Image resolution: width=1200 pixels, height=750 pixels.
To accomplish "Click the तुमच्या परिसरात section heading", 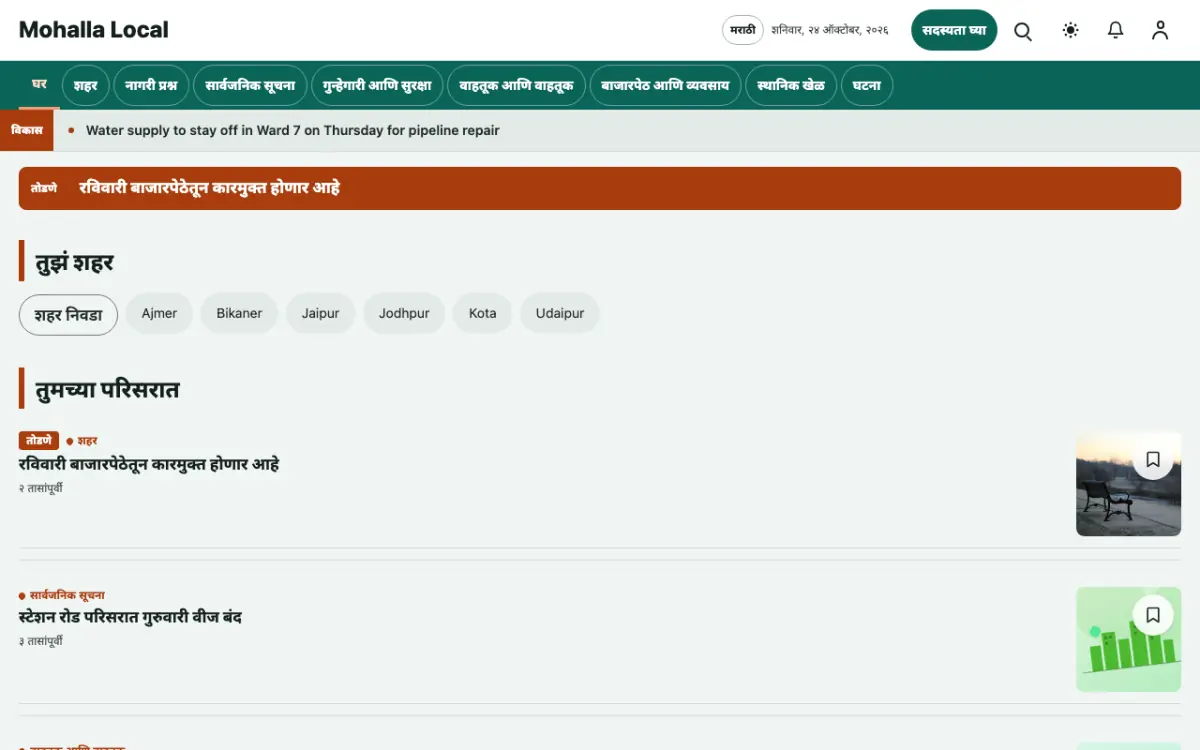I will (x=107, y=389).
